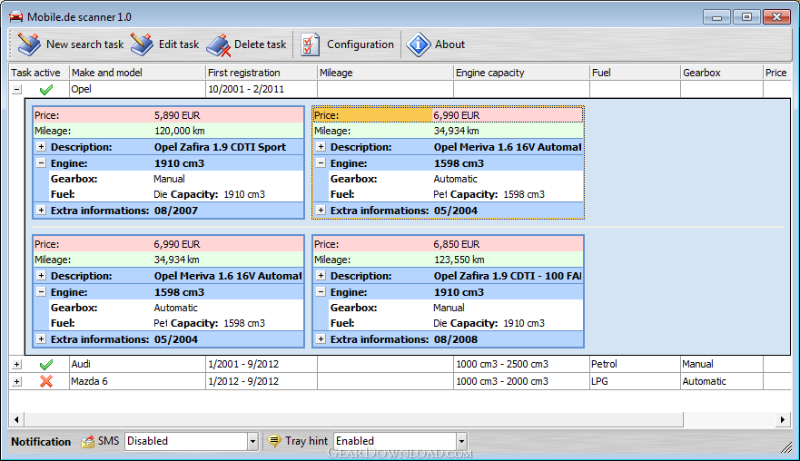Sort by Task active column header
The height and width of the screenshot is (461, 800).
coord(39,72)
